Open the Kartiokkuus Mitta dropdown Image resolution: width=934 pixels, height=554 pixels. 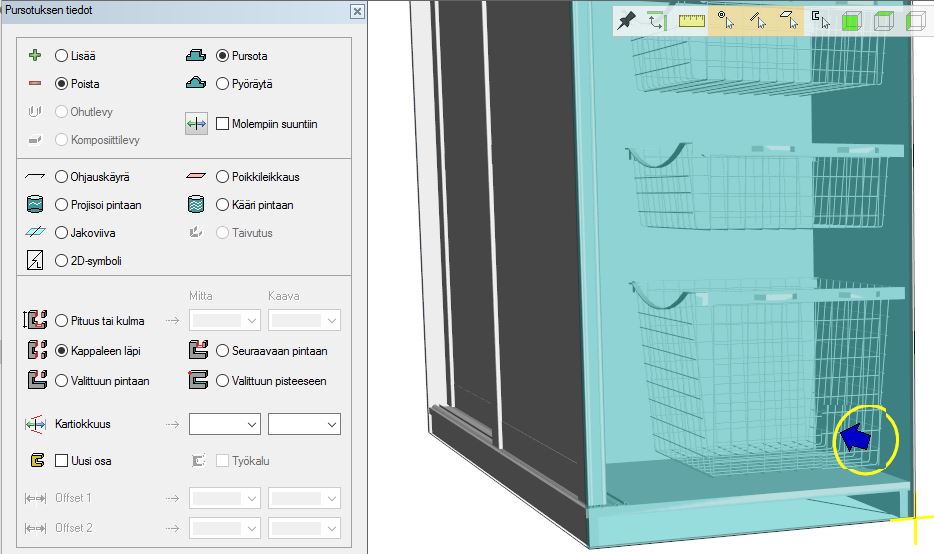(x=225, y=424)
